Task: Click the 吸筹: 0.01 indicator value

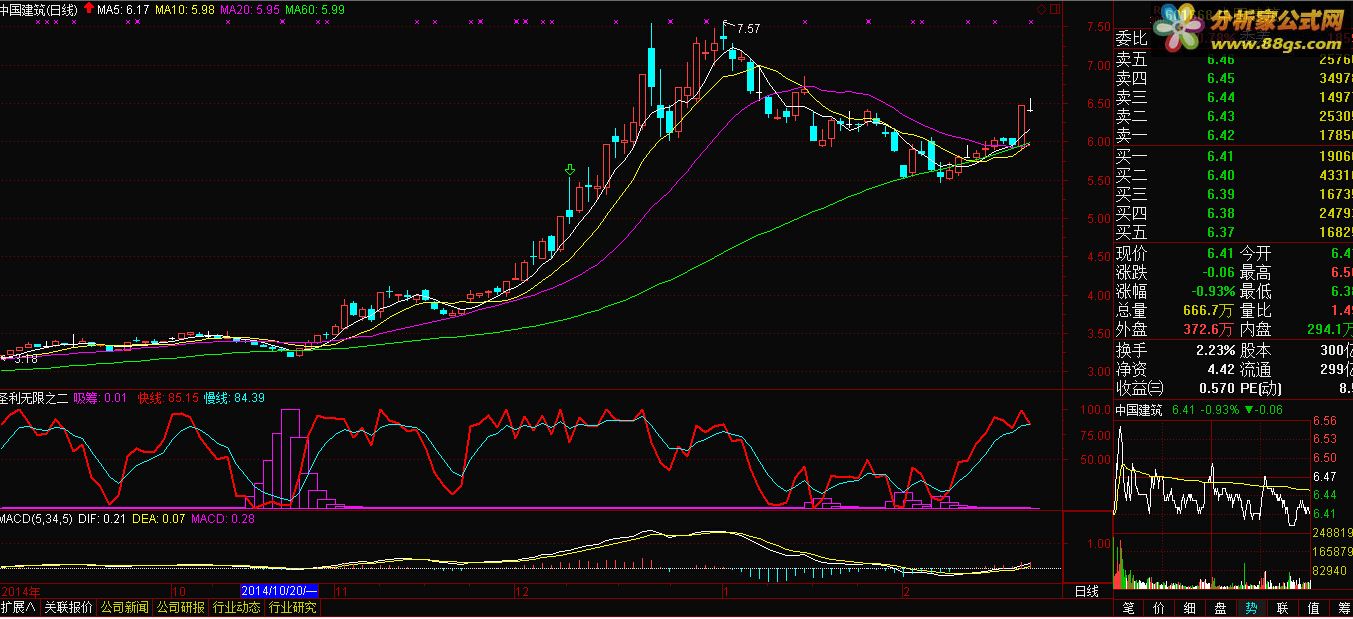Action: pos(100,398)
